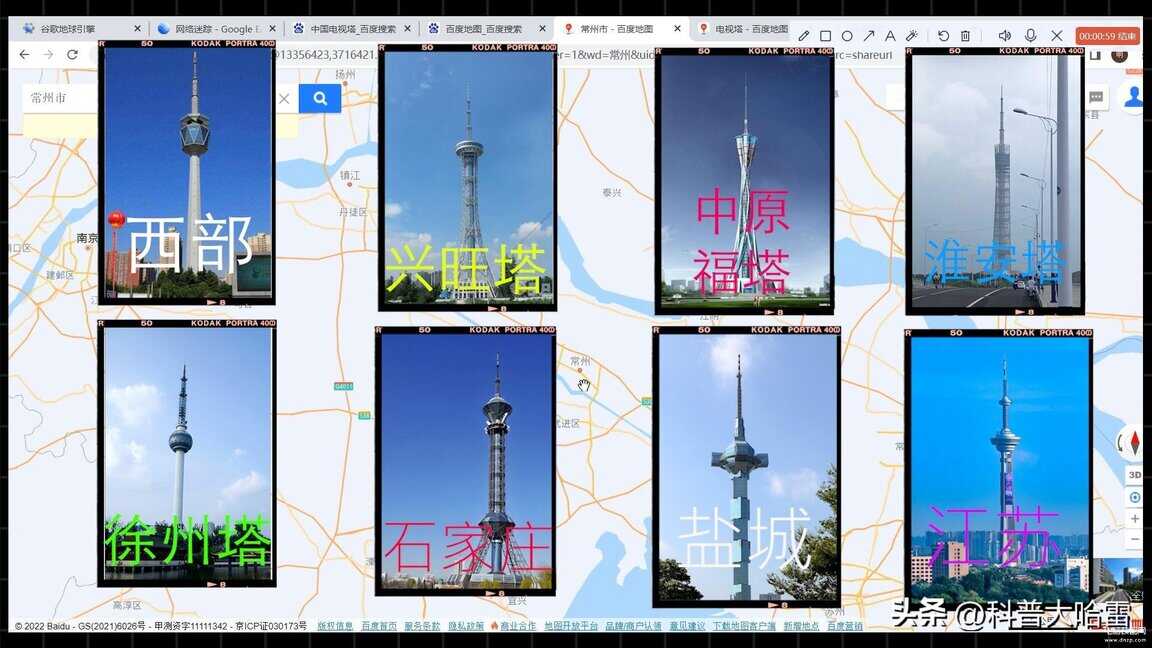The width and height of the screenshot is (1152, 648).
Task: Click the browser back arrow
Action: [x=24, y=54]
